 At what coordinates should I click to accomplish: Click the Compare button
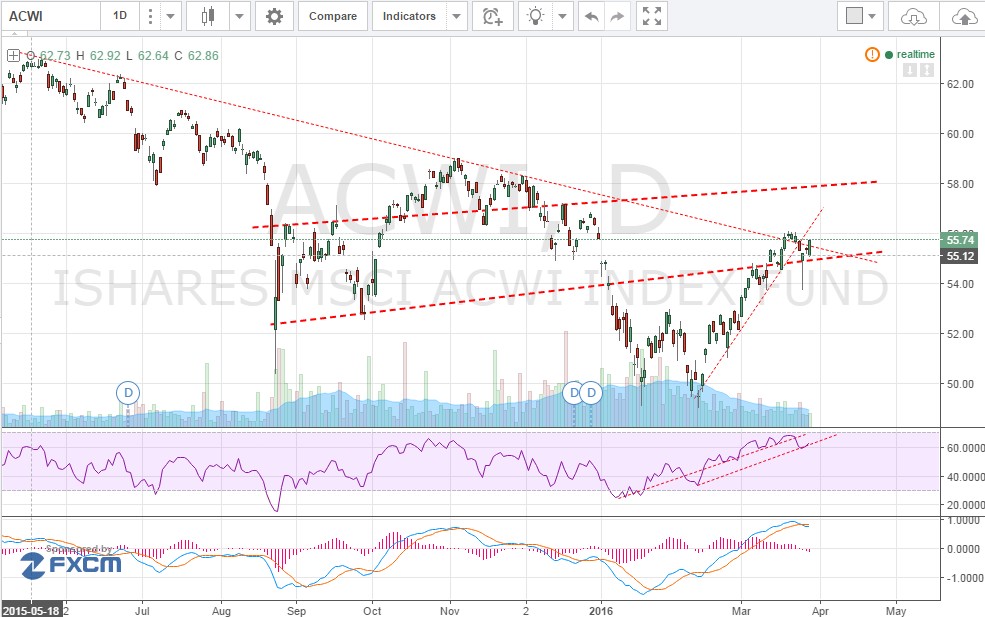(333, 16)
